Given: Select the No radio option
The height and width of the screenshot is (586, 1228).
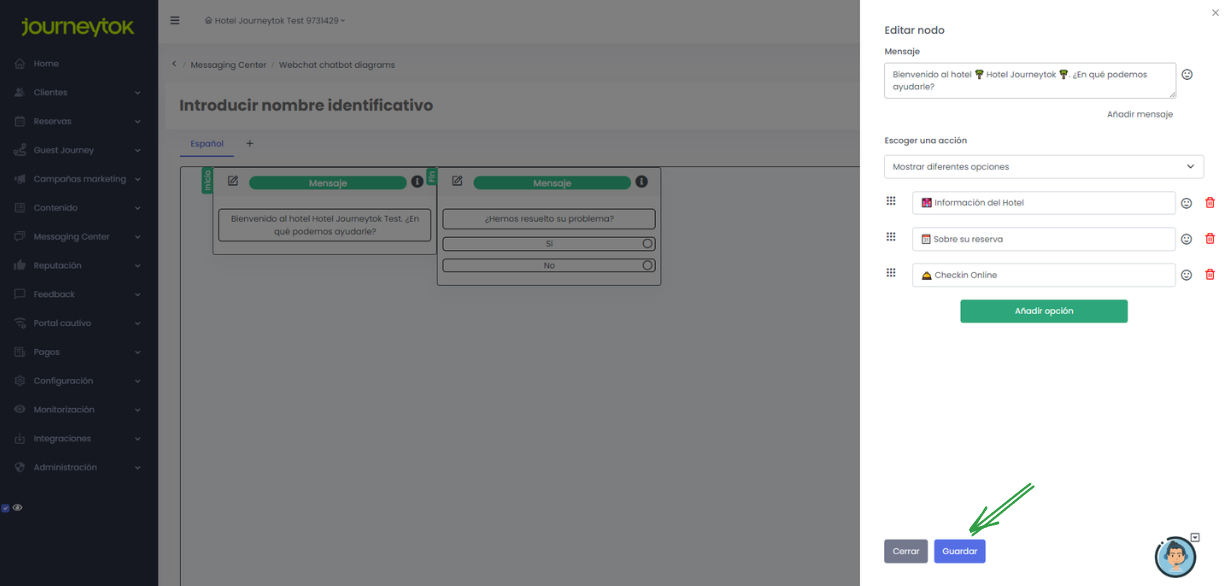Looking at the screenshot, I should 648,265.
